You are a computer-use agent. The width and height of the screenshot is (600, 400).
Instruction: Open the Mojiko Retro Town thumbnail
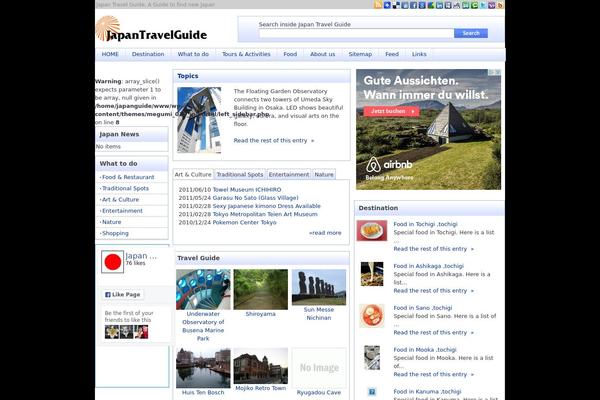[x=261, y=366]
